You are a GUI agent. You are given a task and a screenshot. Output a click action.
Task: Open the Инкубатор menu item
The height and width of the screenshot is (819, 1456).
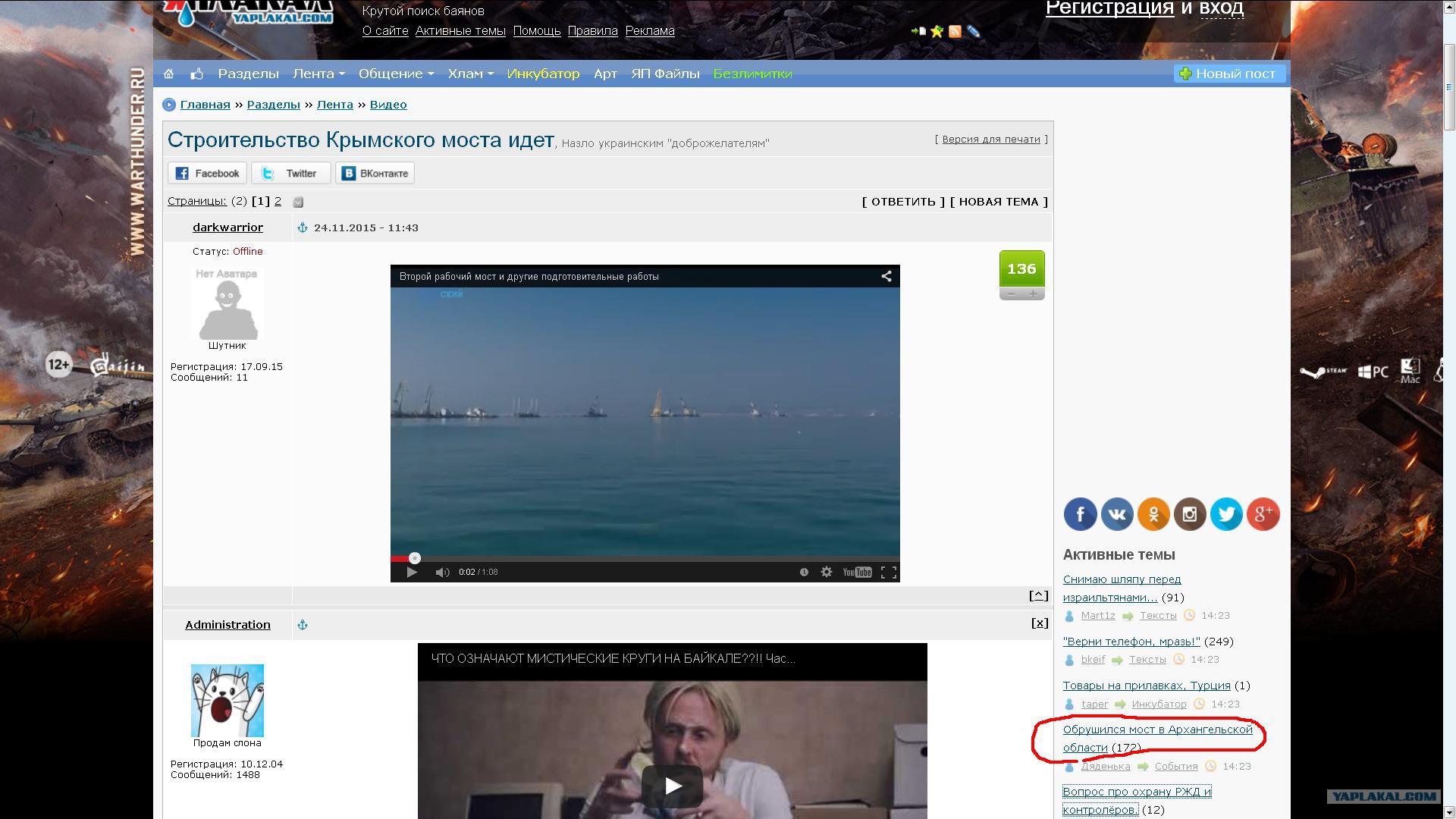tap(543, 74)
